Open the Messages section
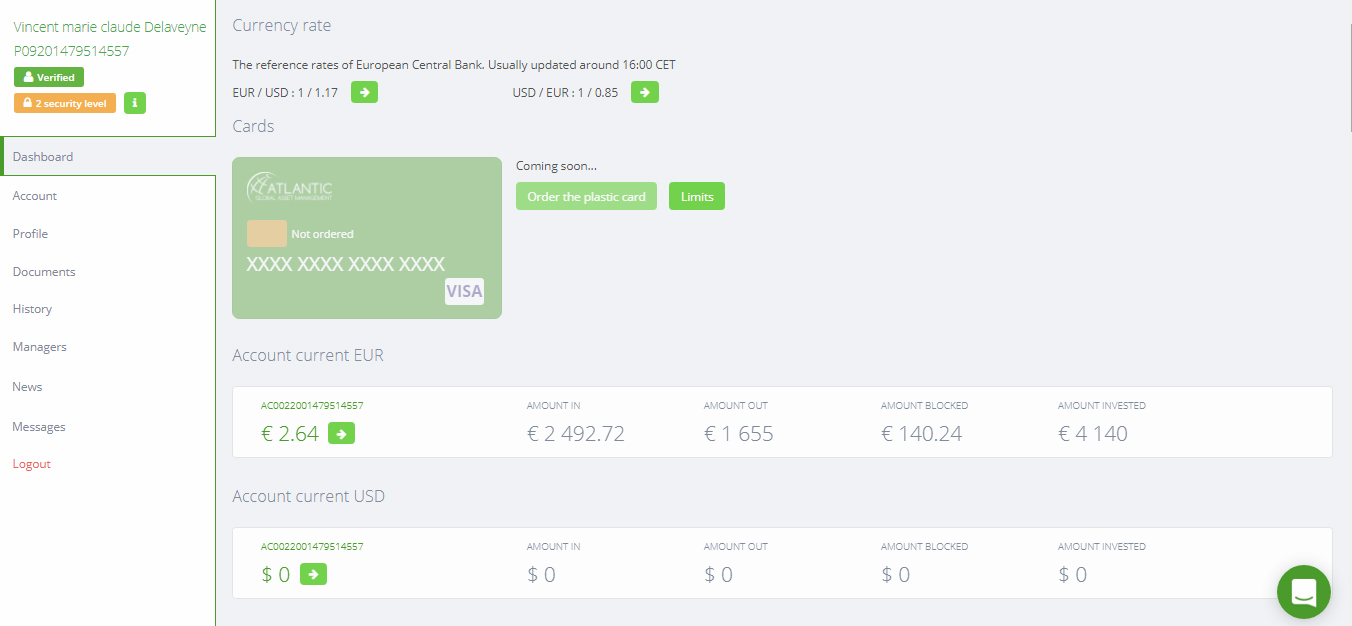The image size is (1352, 626). [39, 427]
